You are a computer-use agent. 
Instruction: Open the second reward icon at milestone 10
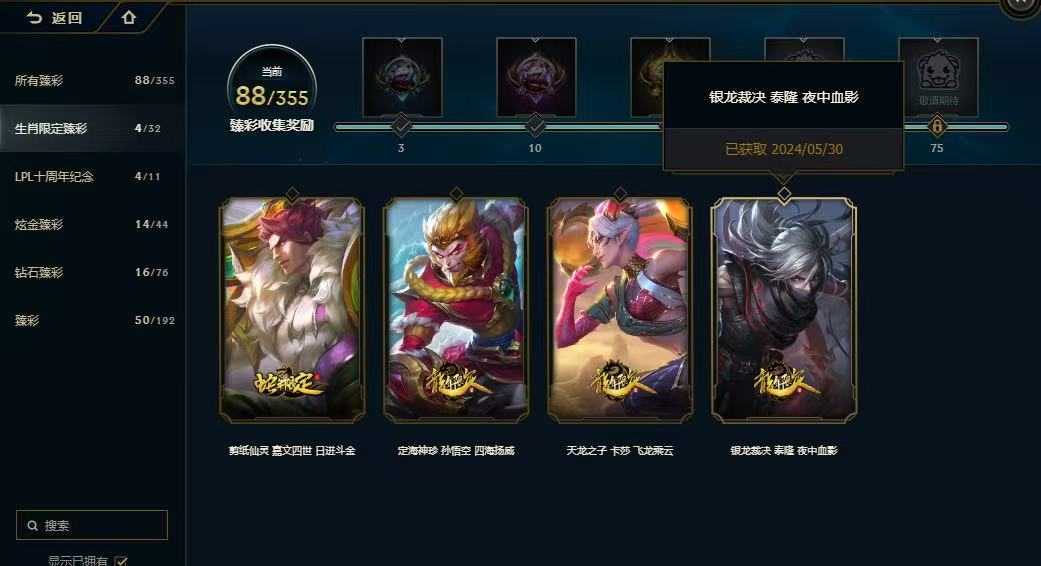pos(536,77)
